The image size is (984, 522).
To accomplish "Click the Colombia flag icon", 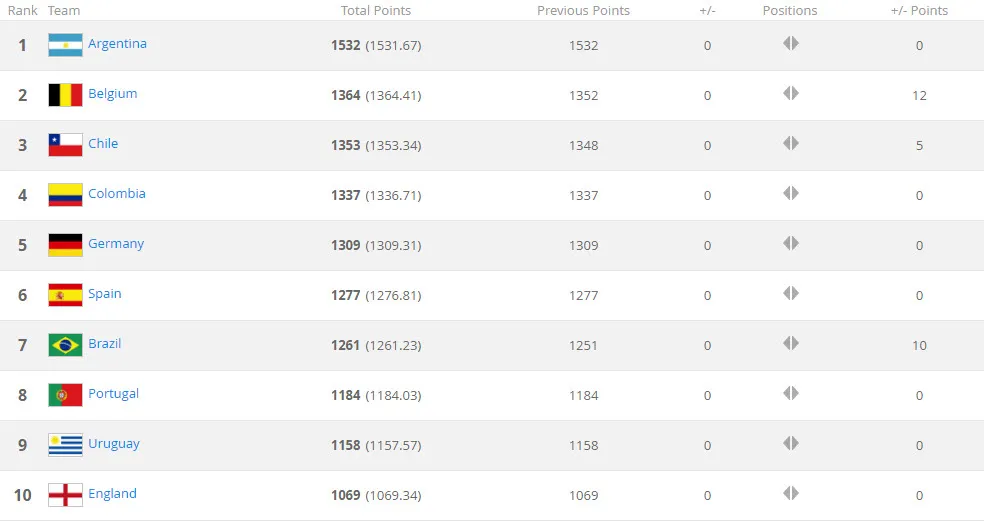I will click(x=65, y=195).
